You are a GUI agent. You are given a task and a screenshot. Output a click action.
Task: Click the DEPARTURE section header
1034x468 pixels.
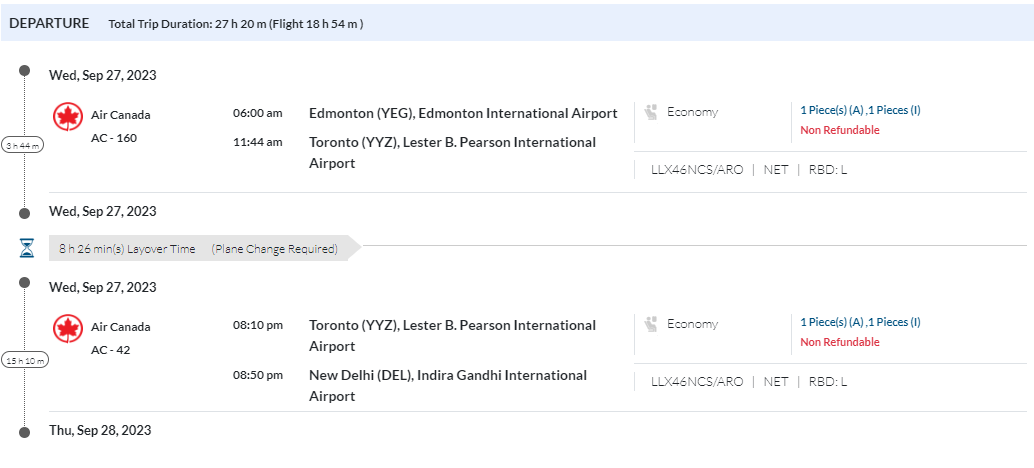point(49,23)
